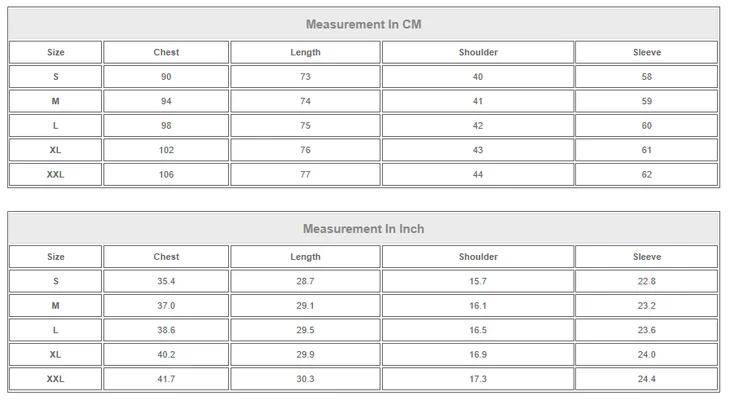
Task: Select size XL row label in the Inch table
Action: pyautogui.click(x=56, y=355)
